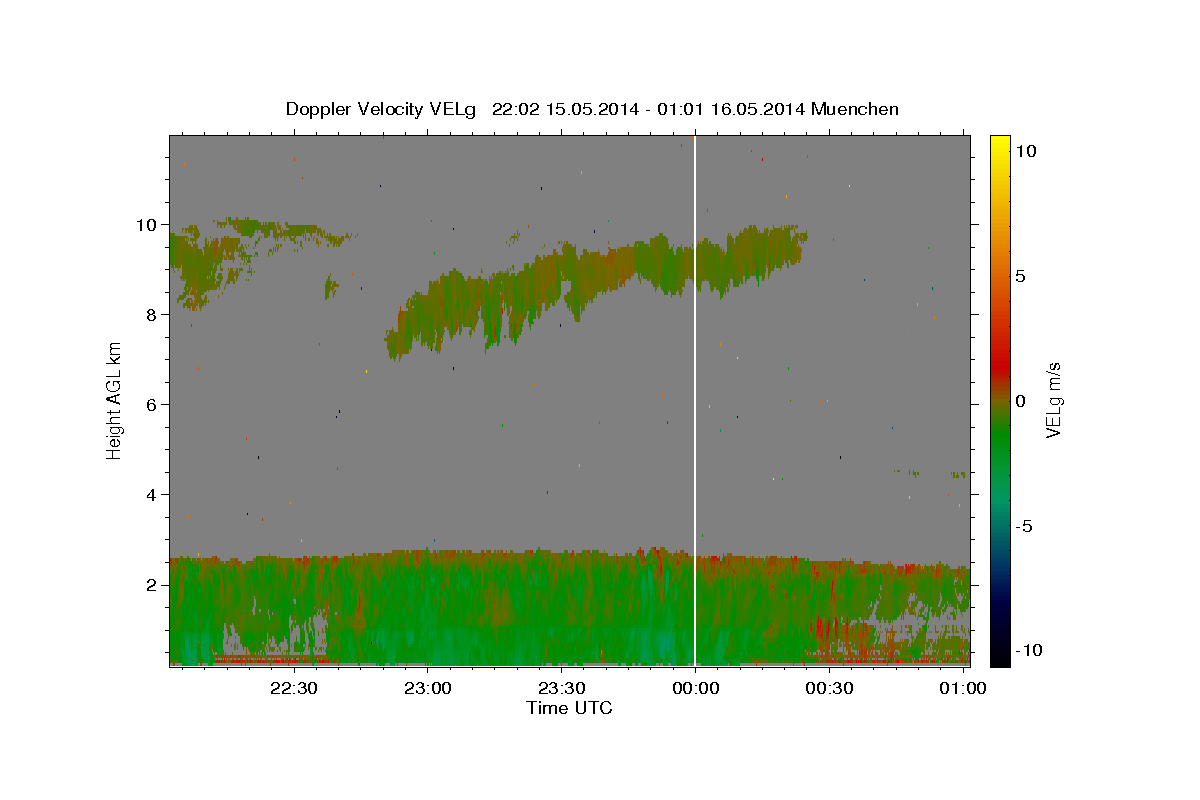Click the 'Height AGL km' axis label

(115, 401)
